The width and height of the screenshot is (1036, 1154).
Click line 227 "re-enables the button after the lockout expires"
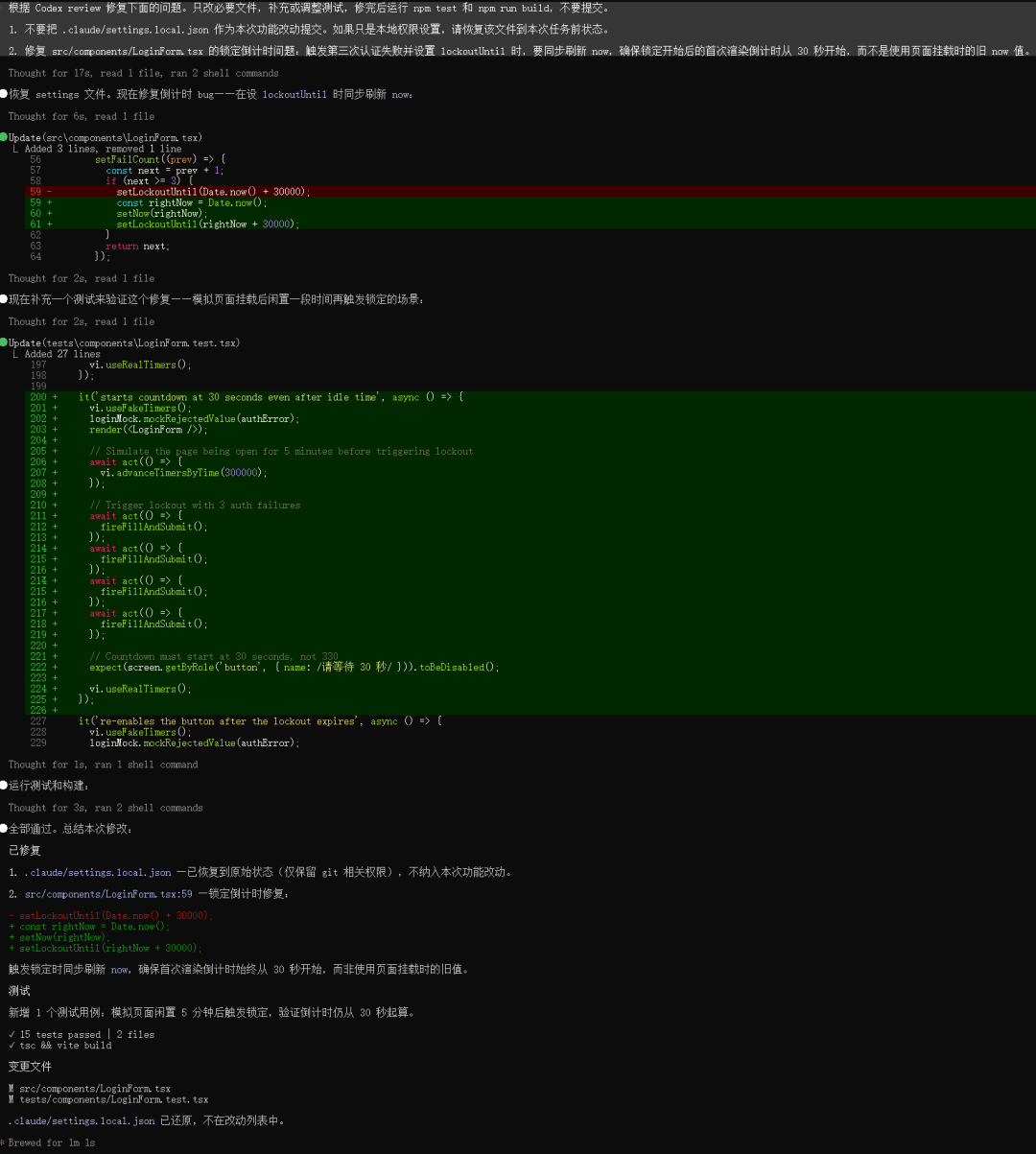pyautogui.click(x=260, y=721)
